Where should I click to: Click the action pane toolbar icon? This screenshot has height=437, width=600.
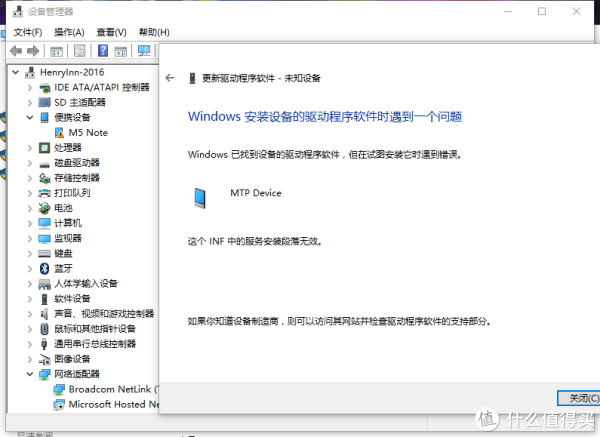(x=121, y=51)
